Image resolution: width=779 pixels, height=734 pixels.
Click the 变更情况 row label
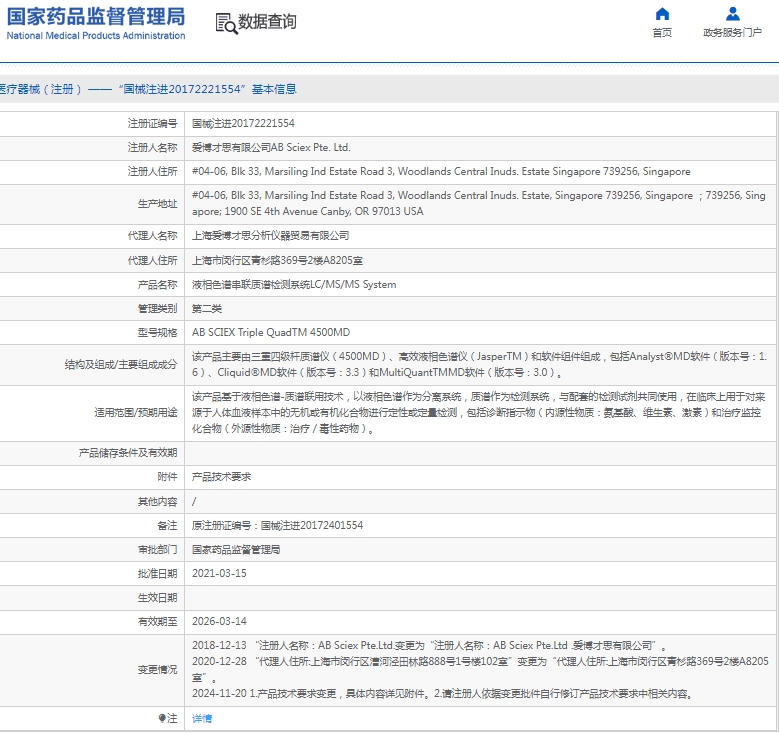[x=157, y=670]
